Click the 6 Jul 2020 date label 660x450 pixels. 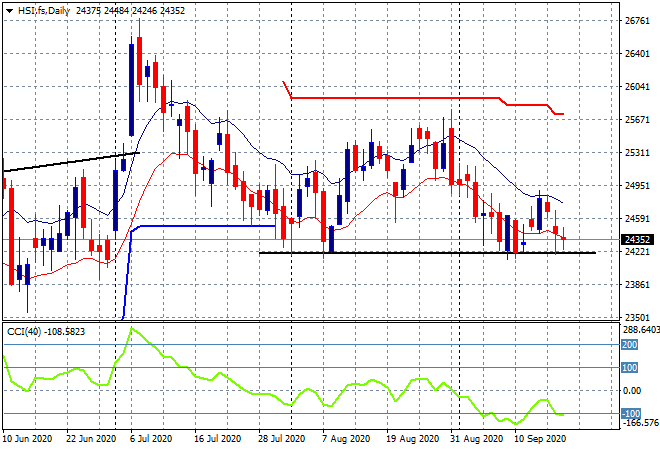click(151, 439)
